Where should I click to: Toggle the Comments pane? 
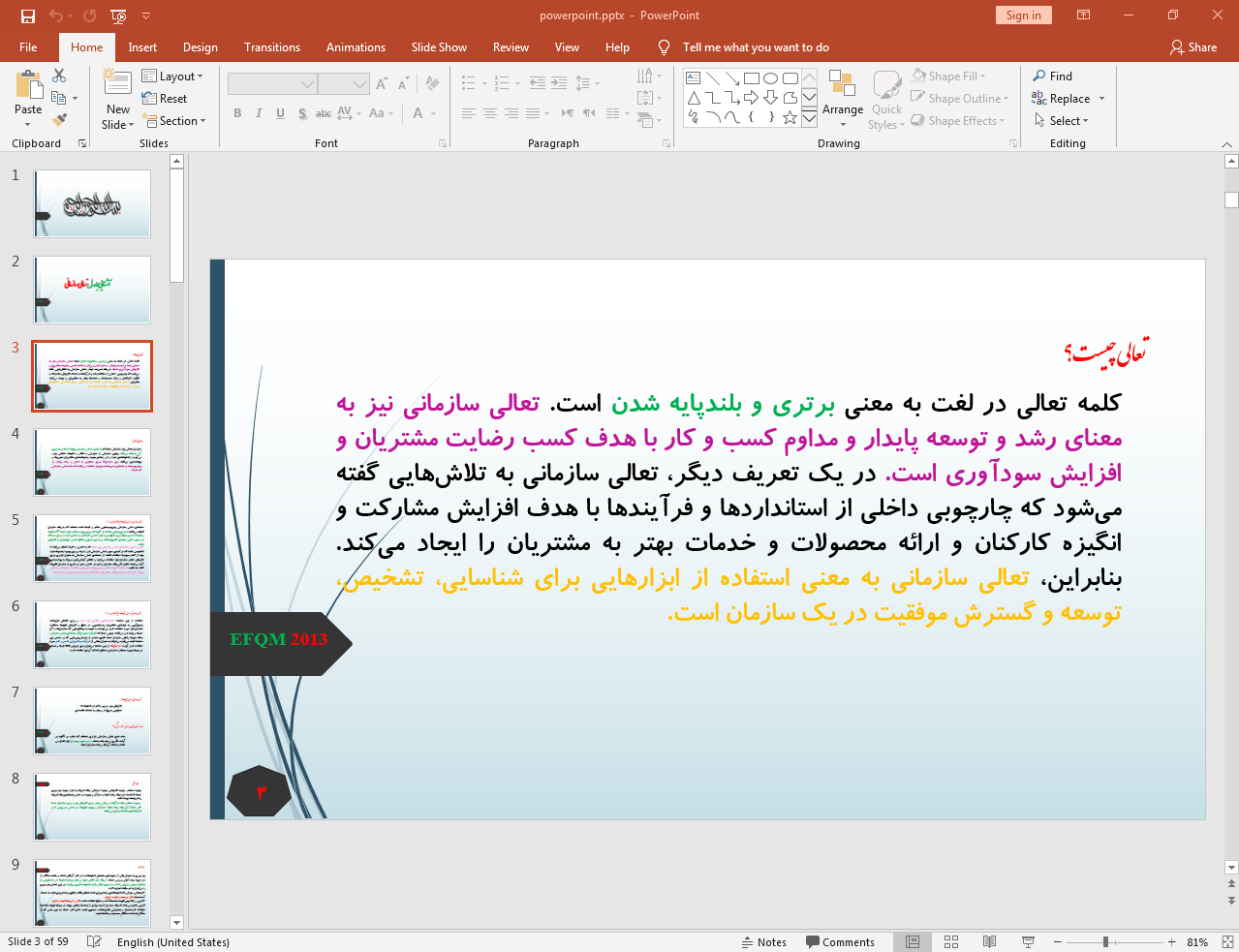839,942
